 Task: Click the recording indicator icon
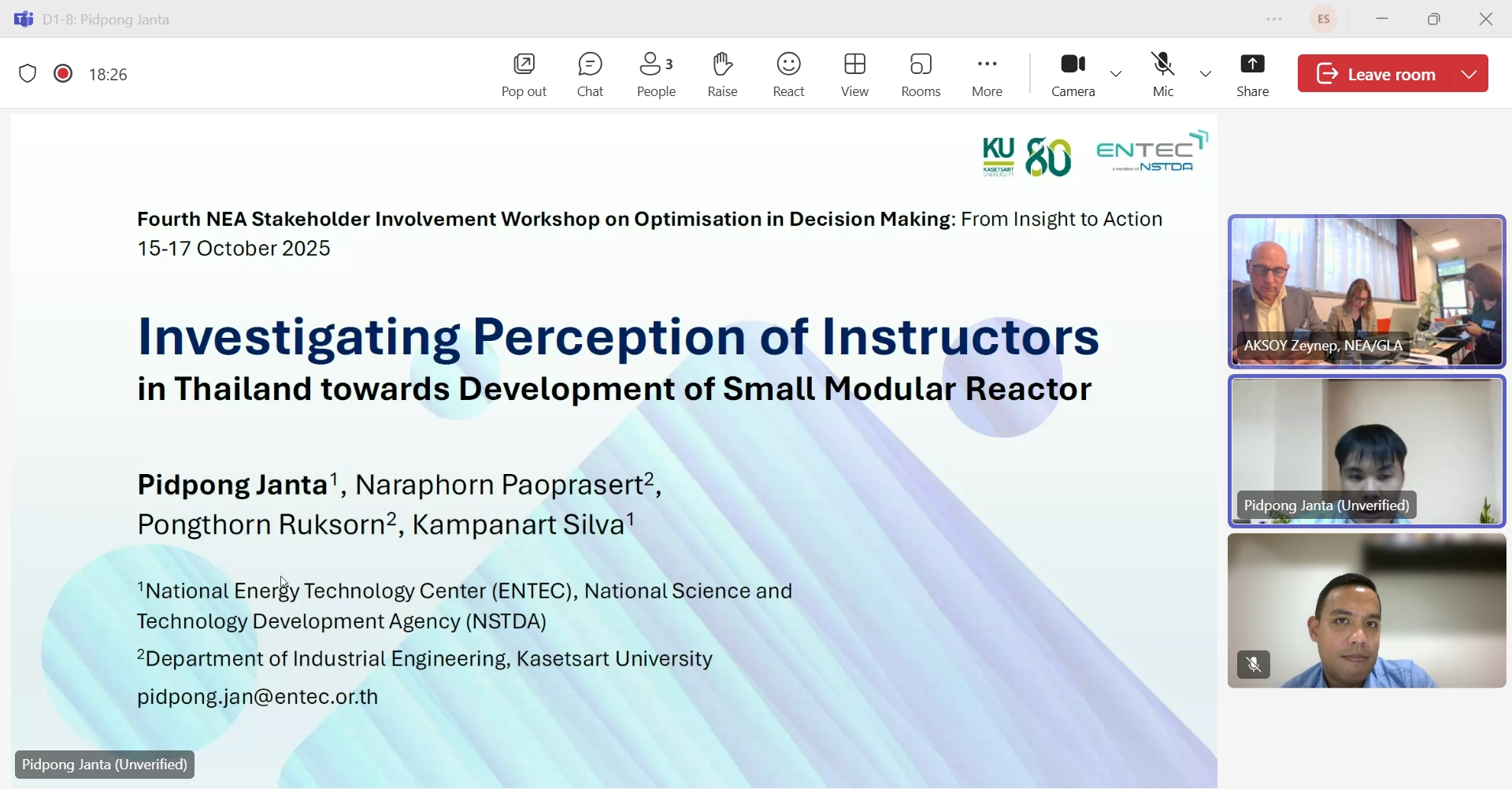(63, 74)
